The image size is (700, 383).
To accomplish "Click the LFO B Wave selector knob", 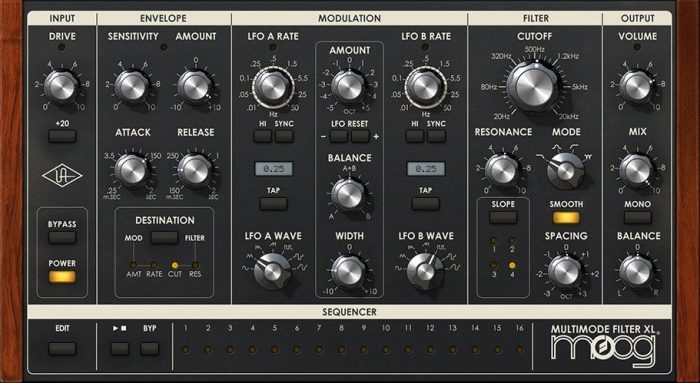I will point(425,271).
